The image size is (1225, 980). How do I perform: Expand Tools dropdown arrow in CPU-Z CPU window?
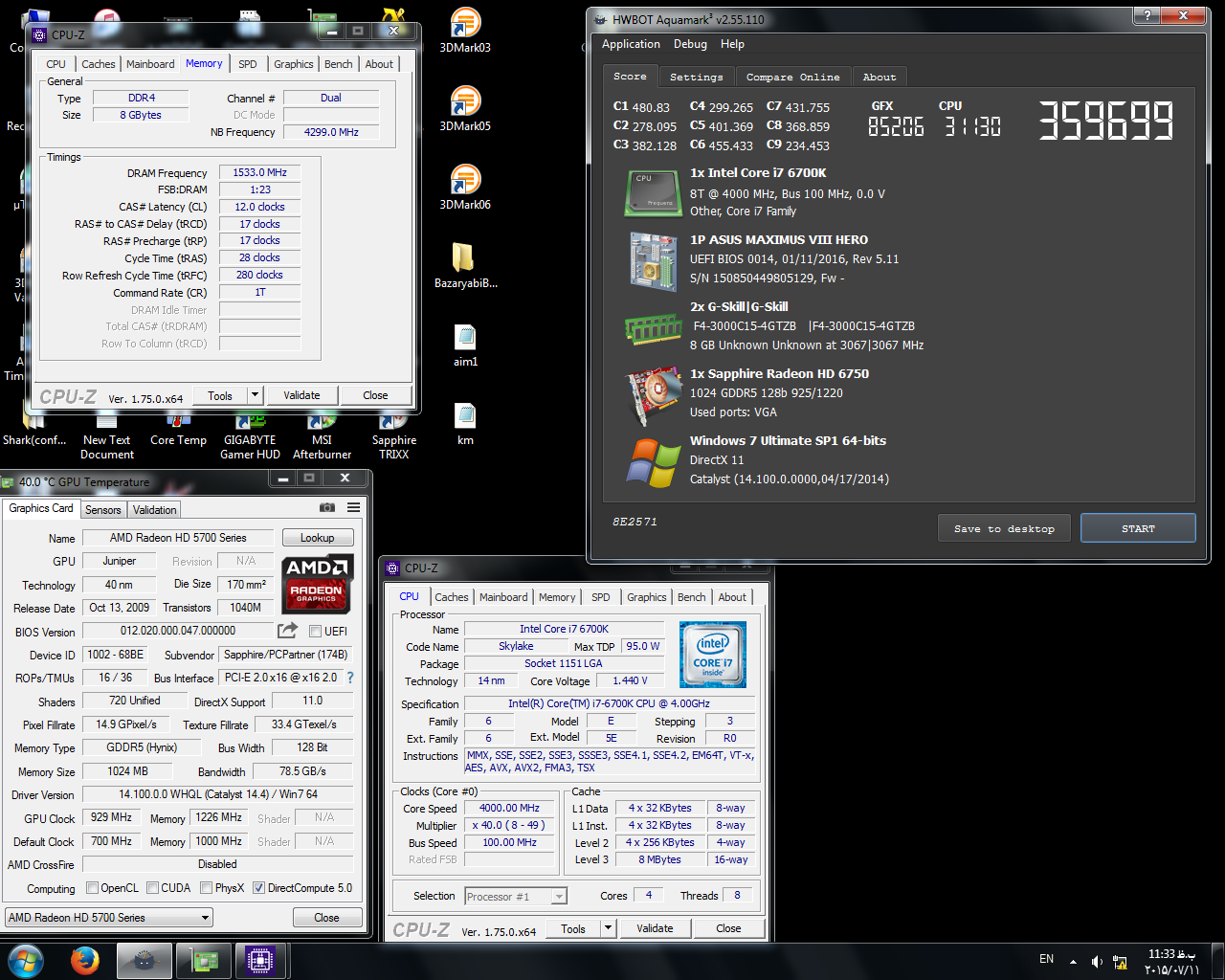[x=608, y=928]
